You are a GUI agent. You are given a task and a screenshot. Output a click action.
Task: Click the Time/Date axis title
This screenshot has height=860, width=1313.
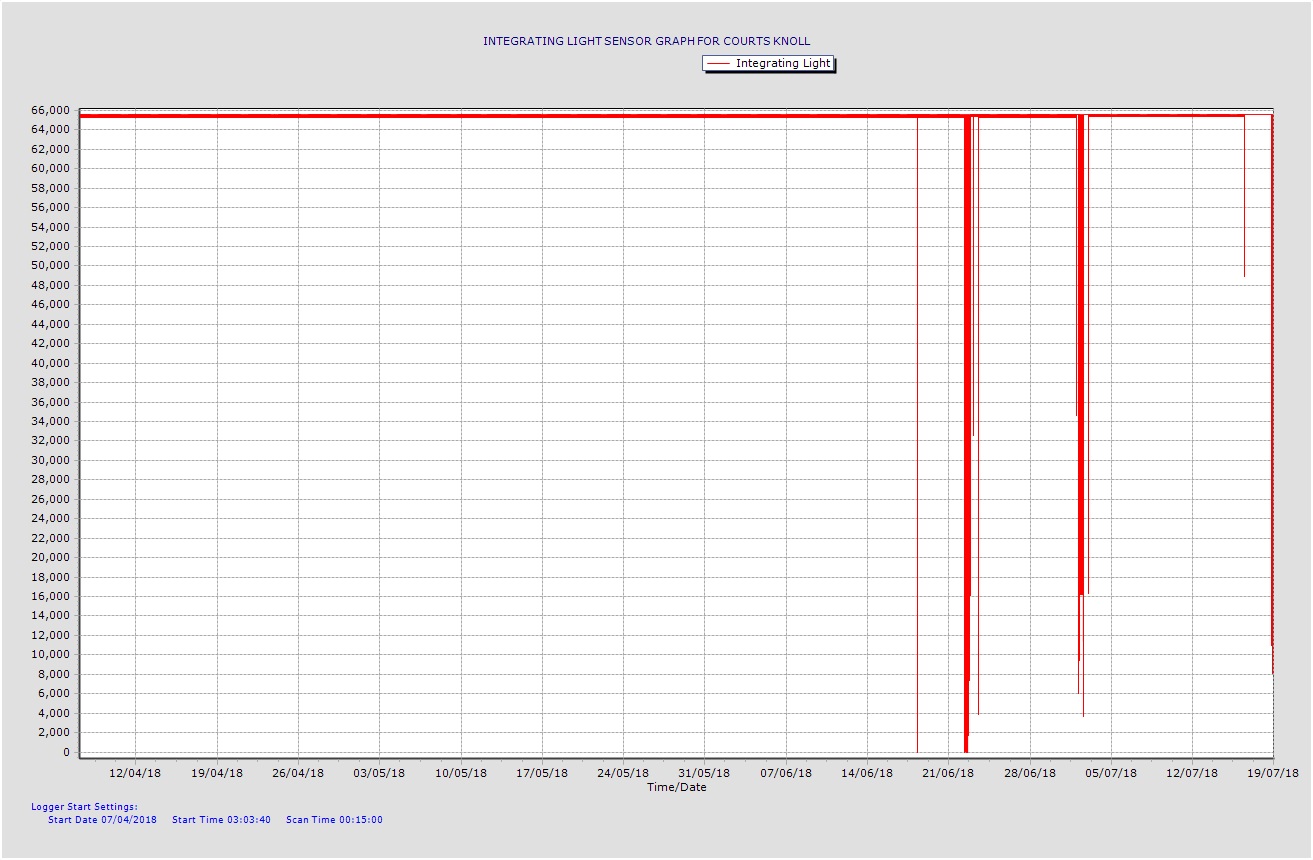(676, 787)
